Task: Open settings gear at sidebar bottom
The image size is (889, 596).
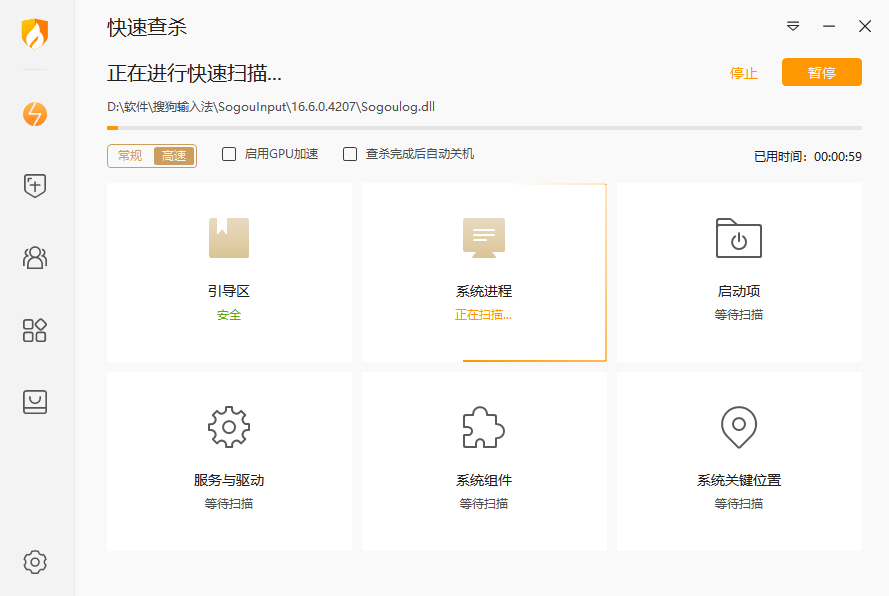Action: [35, 562]
